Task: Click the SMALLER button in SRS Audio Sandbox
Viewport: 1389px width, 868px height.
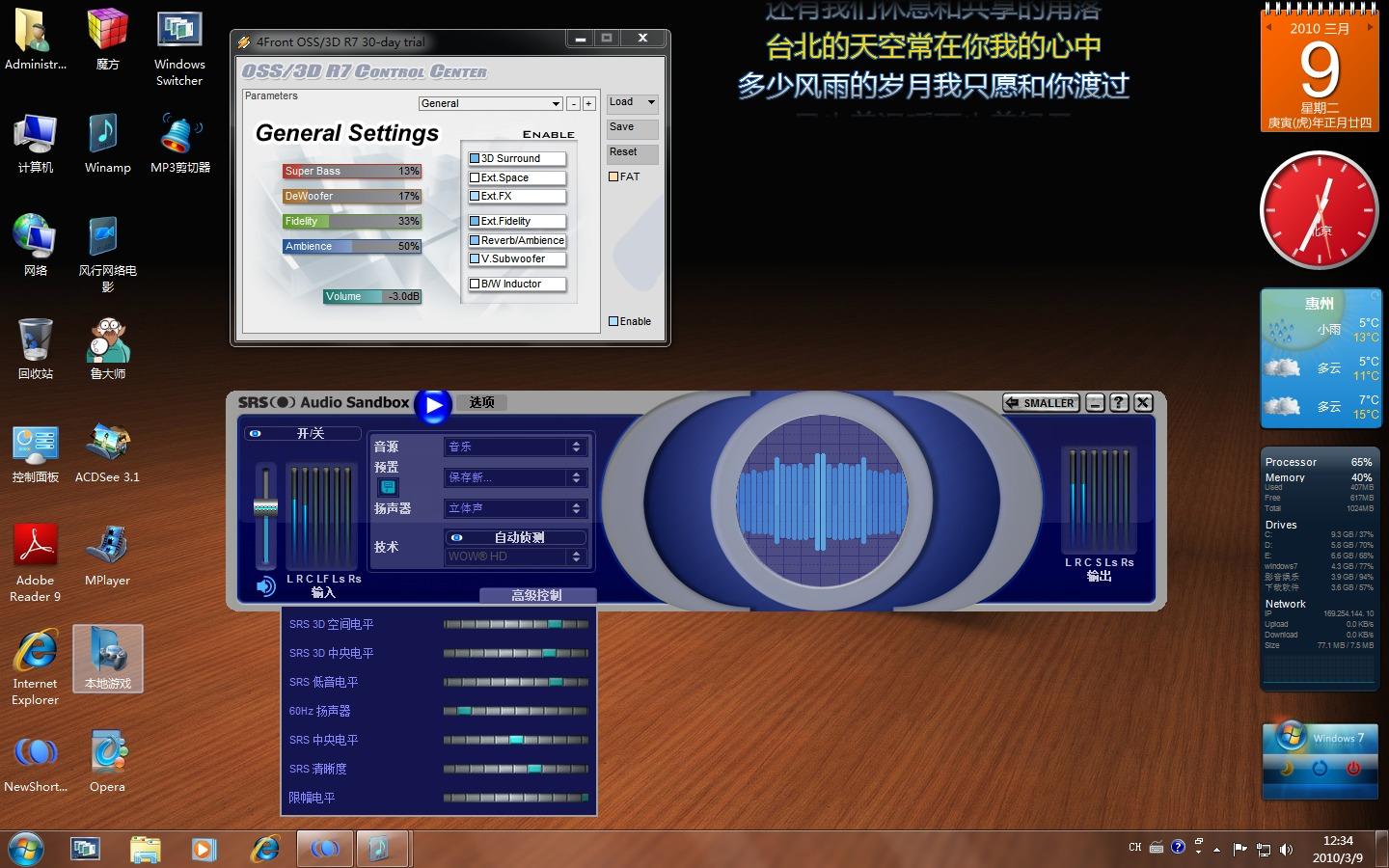Action: click(x=1041, y=403)
